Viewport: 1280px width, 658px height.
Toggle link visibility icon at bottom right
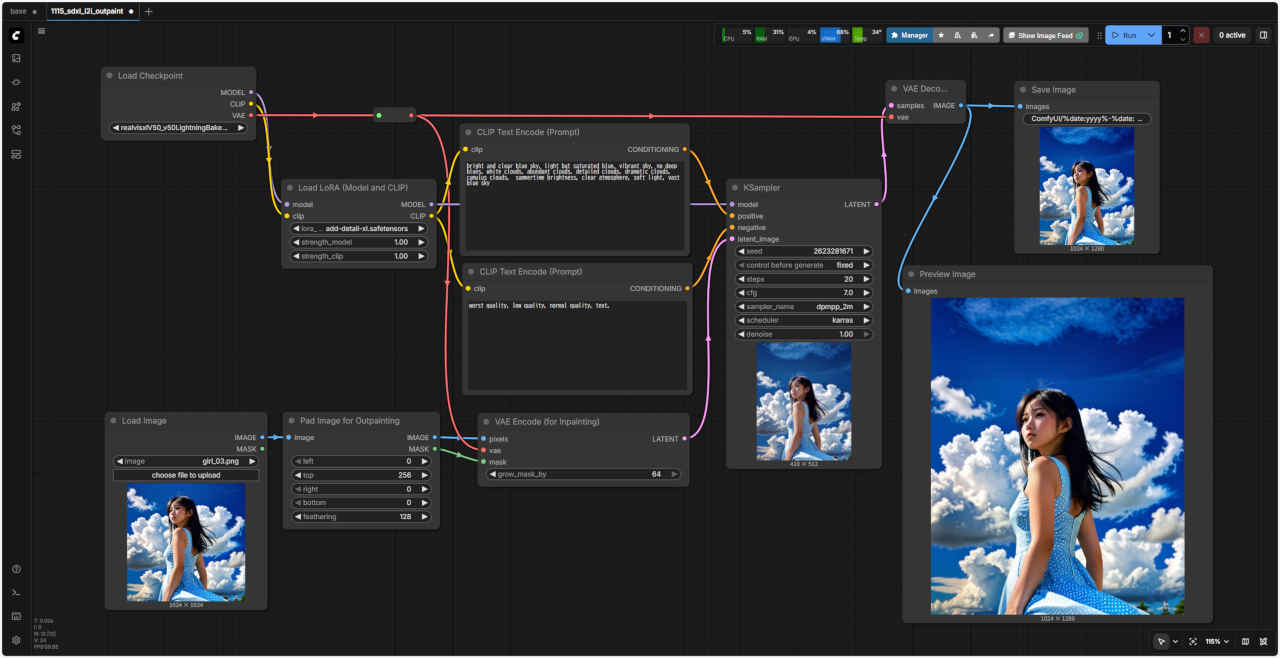coord(1263,641)
